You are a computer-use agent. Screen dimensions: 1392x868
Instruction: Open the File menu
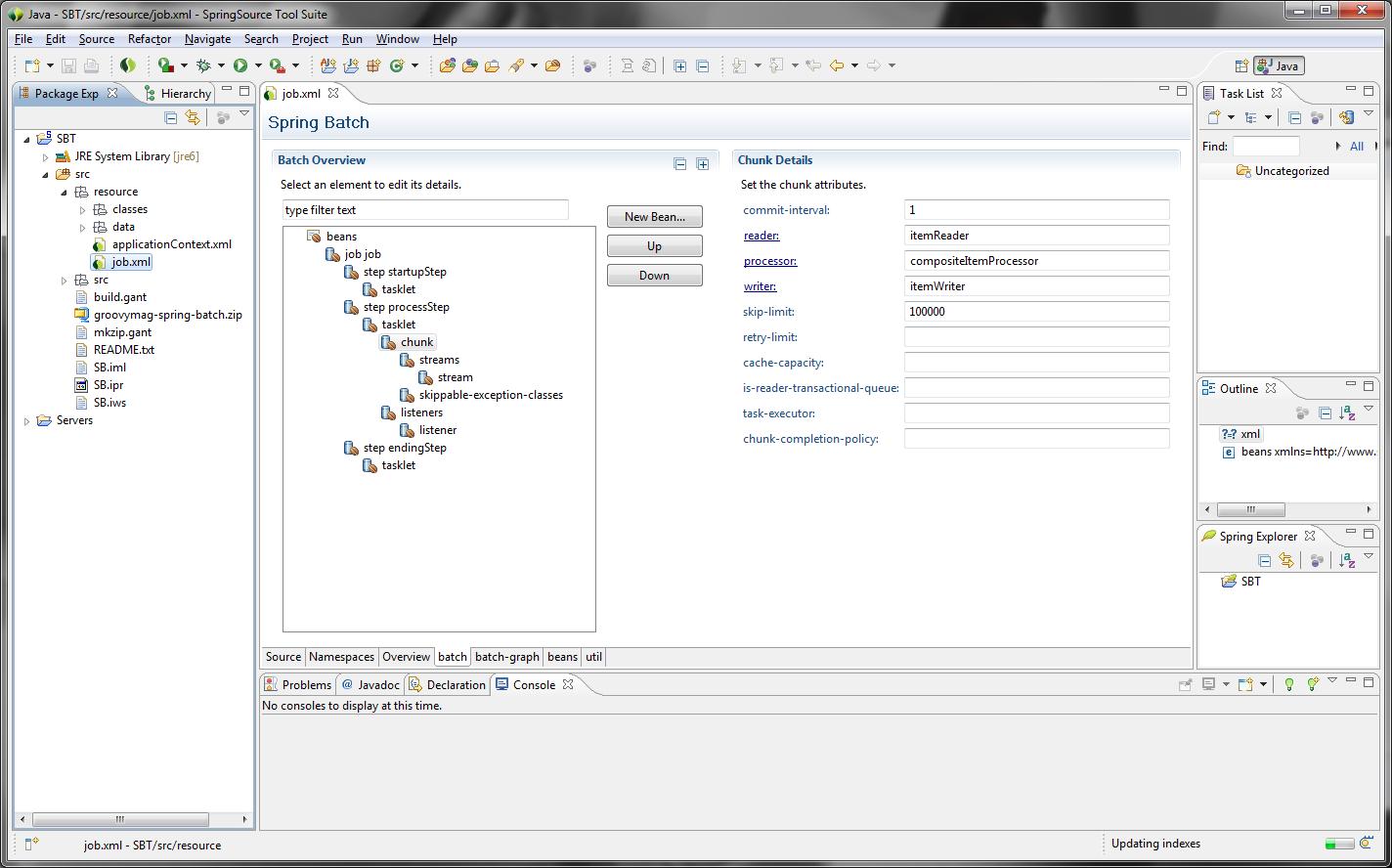(23, 39)
